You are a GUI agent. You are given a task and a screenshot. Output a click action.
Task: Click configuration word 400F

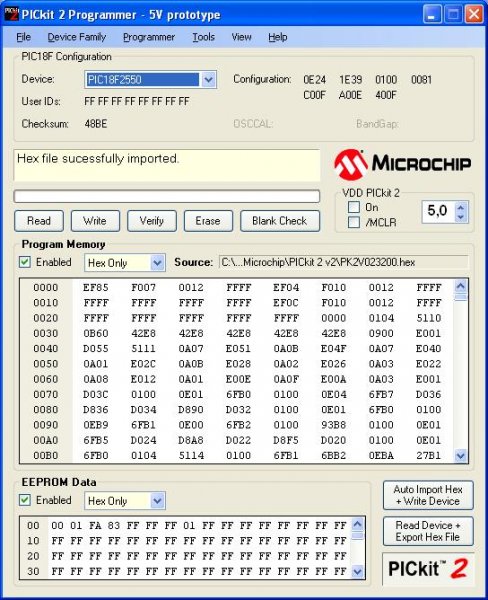point(386,95)
